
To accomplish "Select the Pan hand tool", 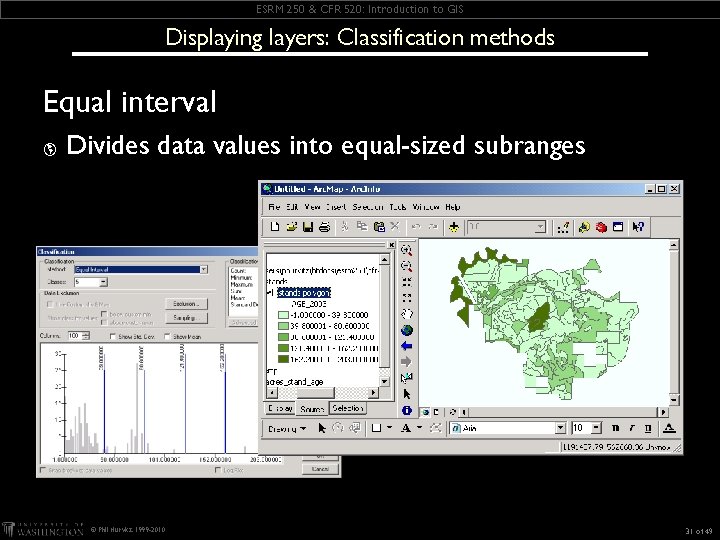I will [x=407, y=314].
